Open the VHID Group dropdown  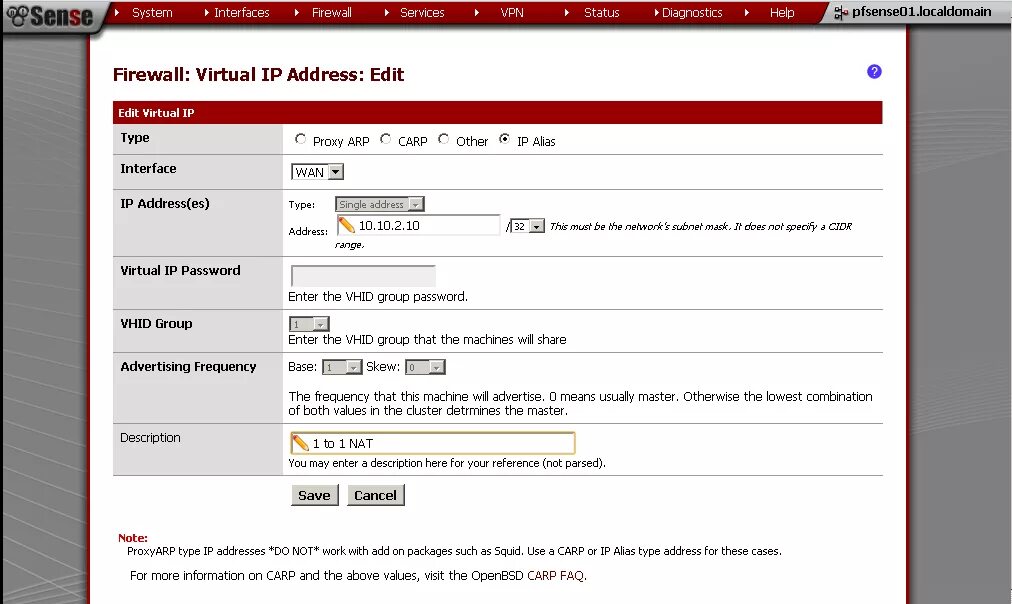(309, 324)
